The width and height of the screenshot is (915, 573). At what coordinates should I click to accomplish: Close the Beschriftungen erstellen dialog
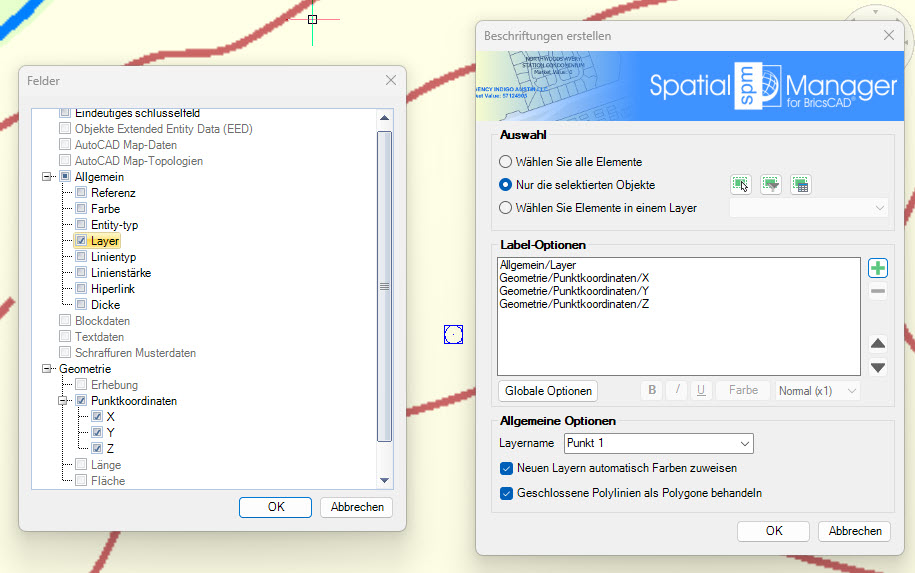(x=888, y=35)
